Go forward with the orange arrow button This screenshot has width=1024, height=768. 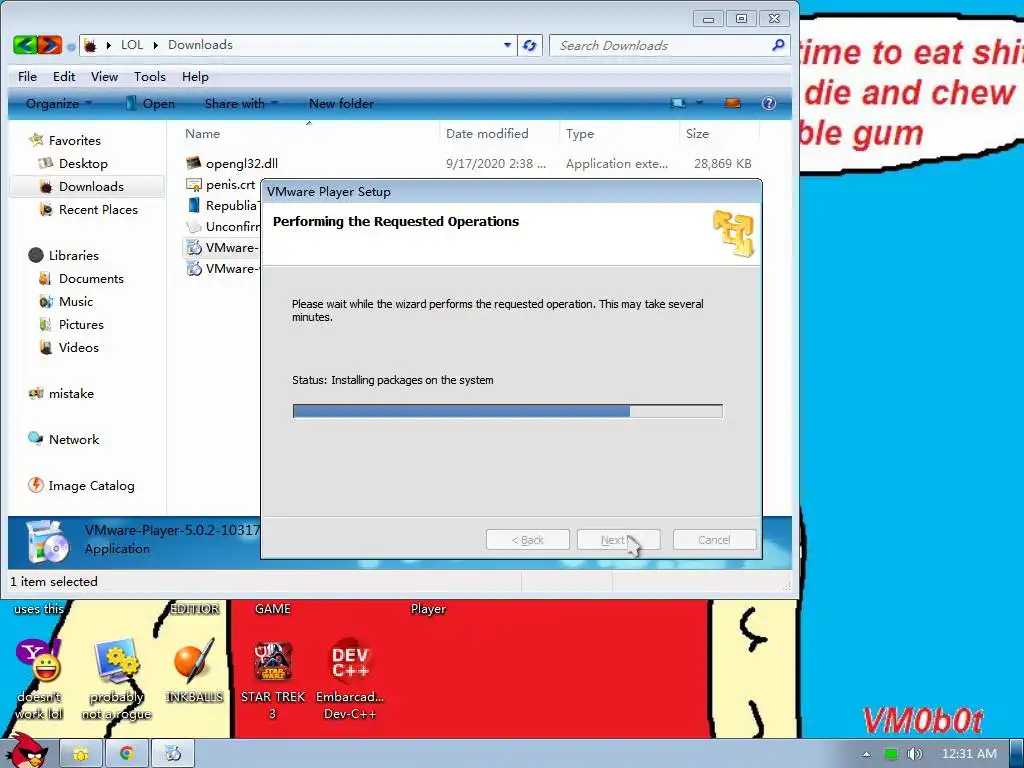50,45
